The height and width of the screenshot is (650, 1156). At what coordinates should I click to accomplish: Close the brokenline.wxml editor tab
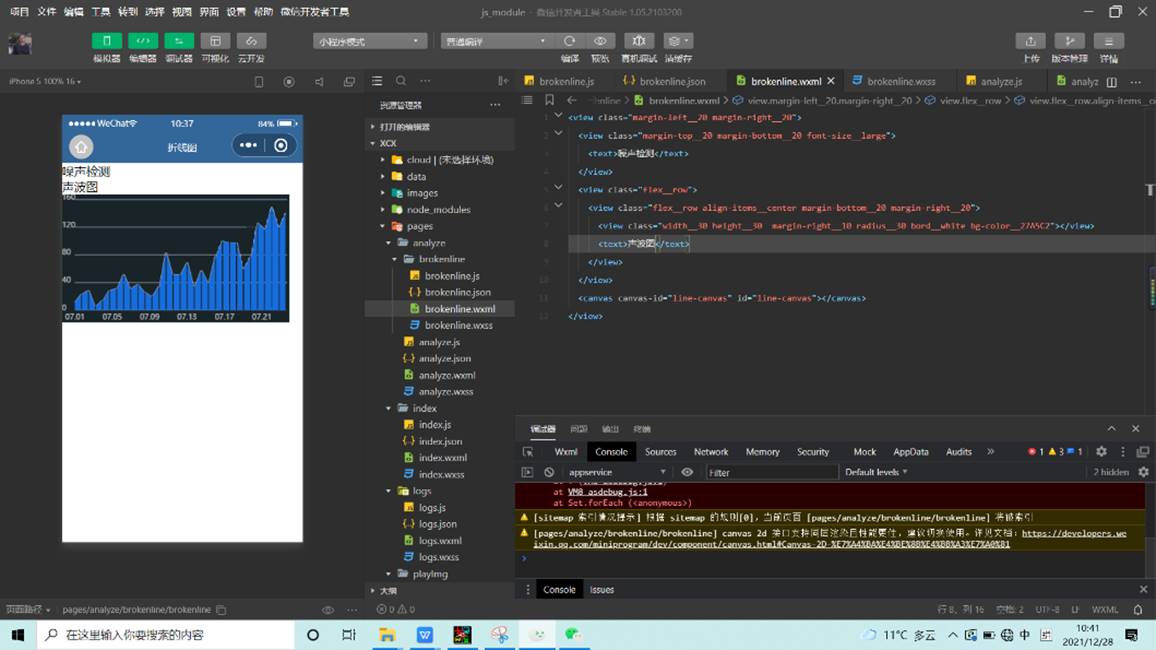[x=831, y=81]
